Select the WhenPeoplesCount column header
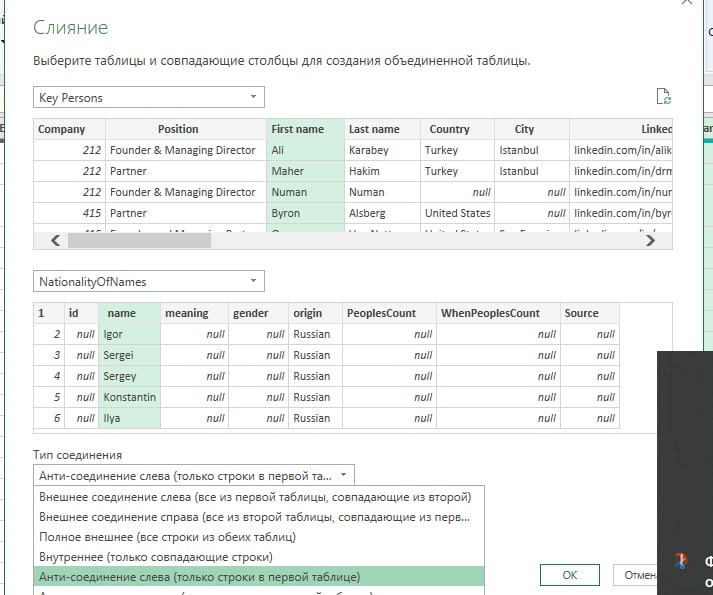 pyautogui.click(x=498, y=313)
